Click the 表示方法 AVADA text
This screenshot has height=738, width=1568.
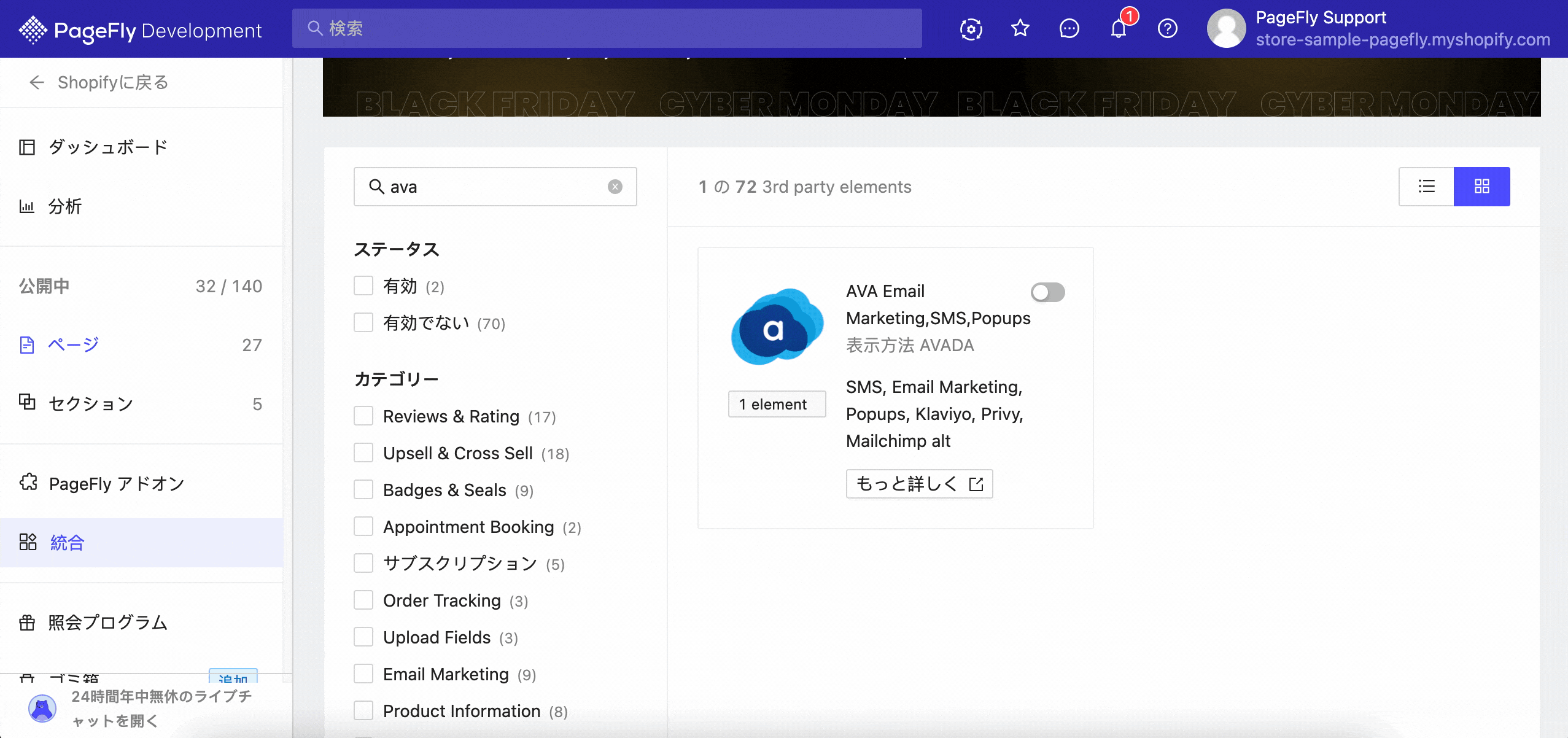[910, 346]
